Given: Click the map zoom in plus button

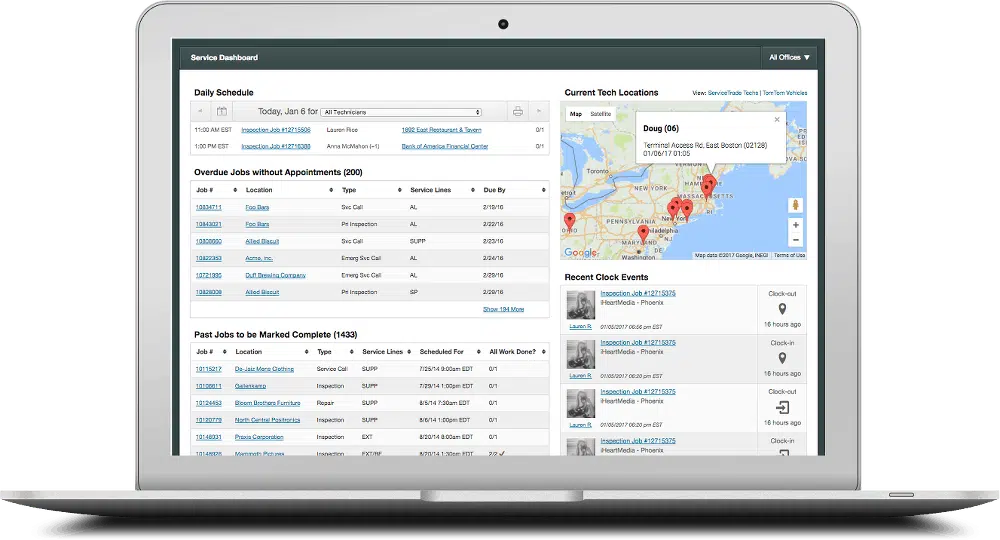Looking at the screenshot, I should point(796,225).
